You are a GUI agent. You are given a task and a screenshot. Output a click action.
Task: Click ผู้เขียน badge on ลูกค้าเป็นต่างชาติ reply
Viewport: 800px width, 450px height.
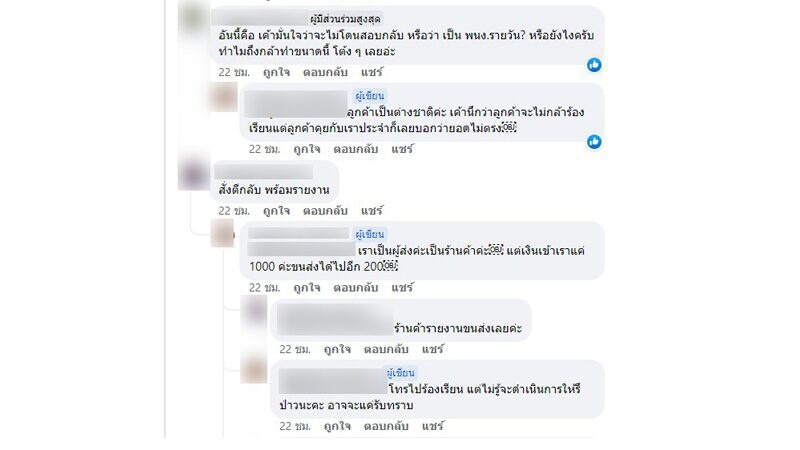coord(369,96)
